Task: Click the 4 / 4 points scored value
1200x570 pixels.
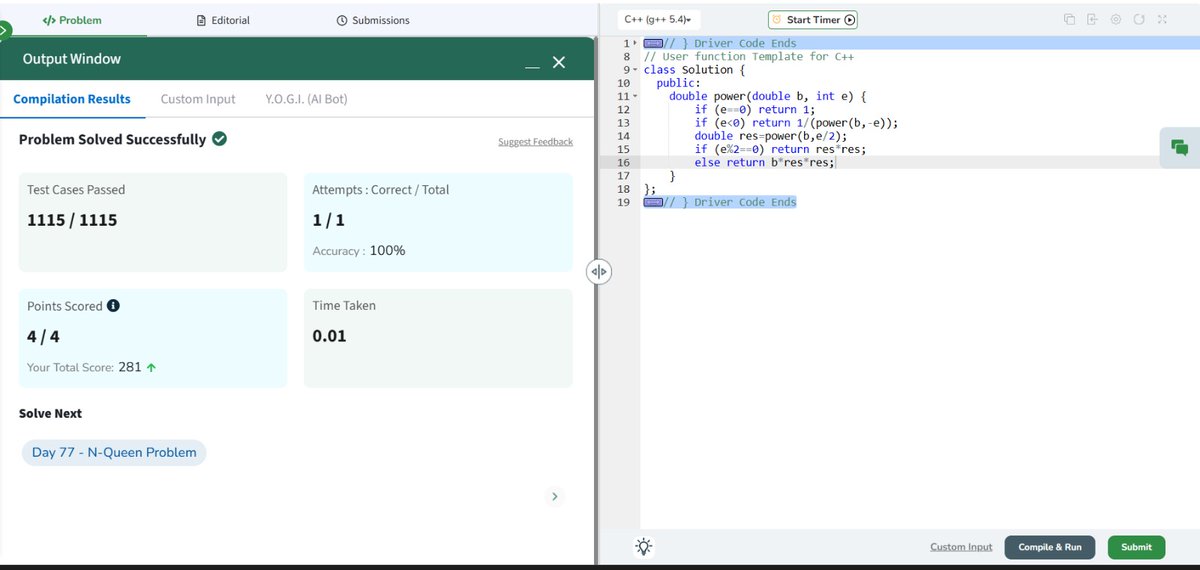Action: [43, 336]
